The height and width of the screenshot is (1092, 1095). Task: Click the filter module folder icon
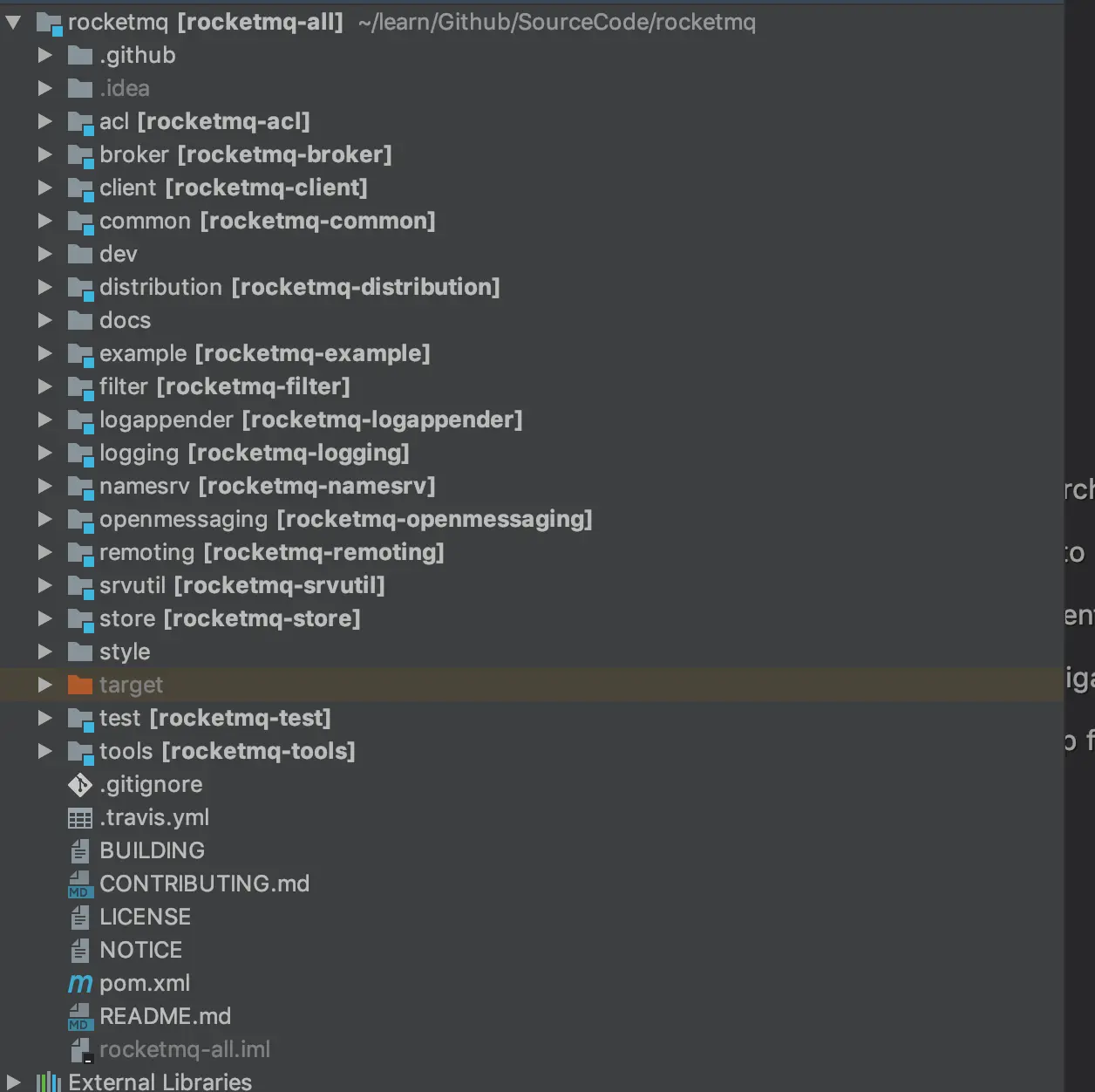tap(81, 388)
